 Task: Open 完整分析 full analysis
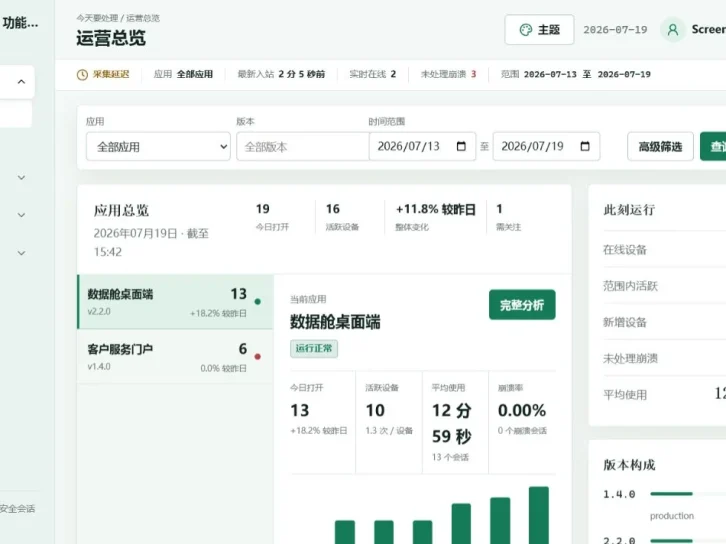click(x=522, y=305)
